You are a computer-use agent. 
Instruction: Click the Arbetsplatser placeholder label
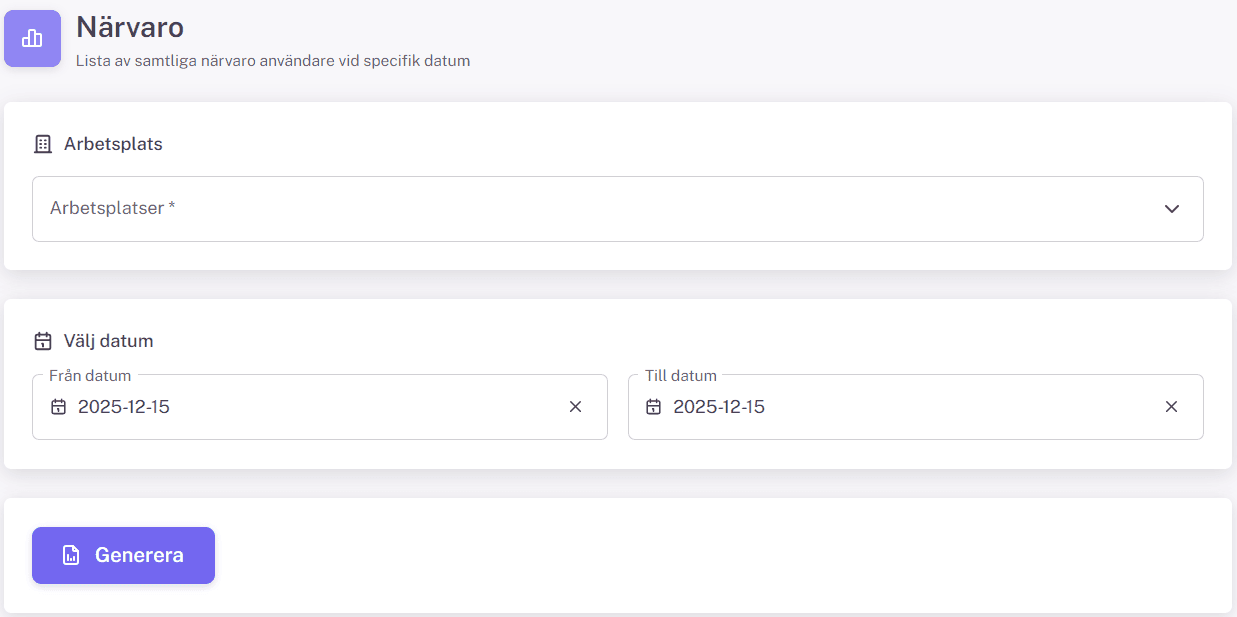[112, 208]
